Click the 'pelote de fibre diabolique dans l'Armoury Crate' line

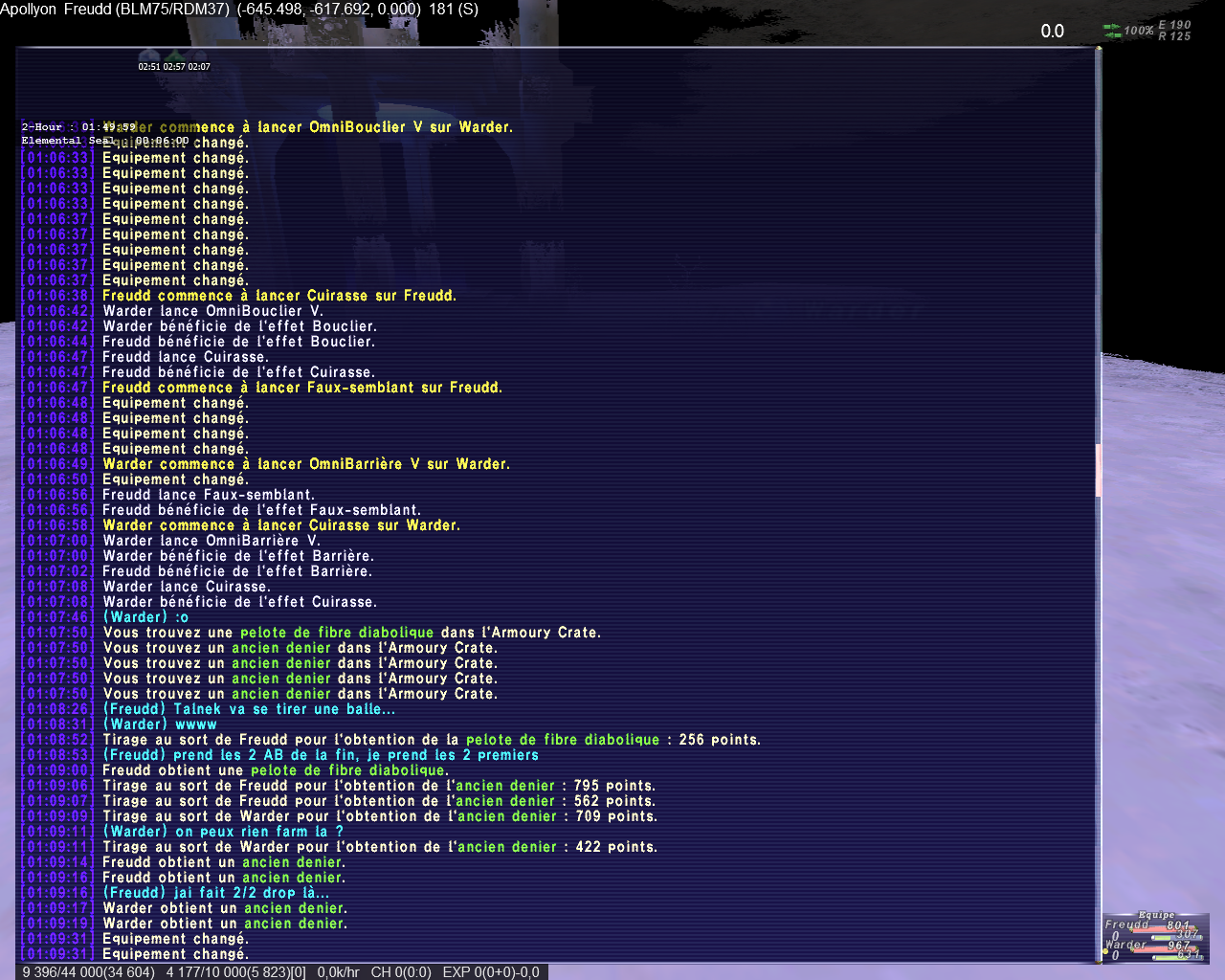[351, 633]
